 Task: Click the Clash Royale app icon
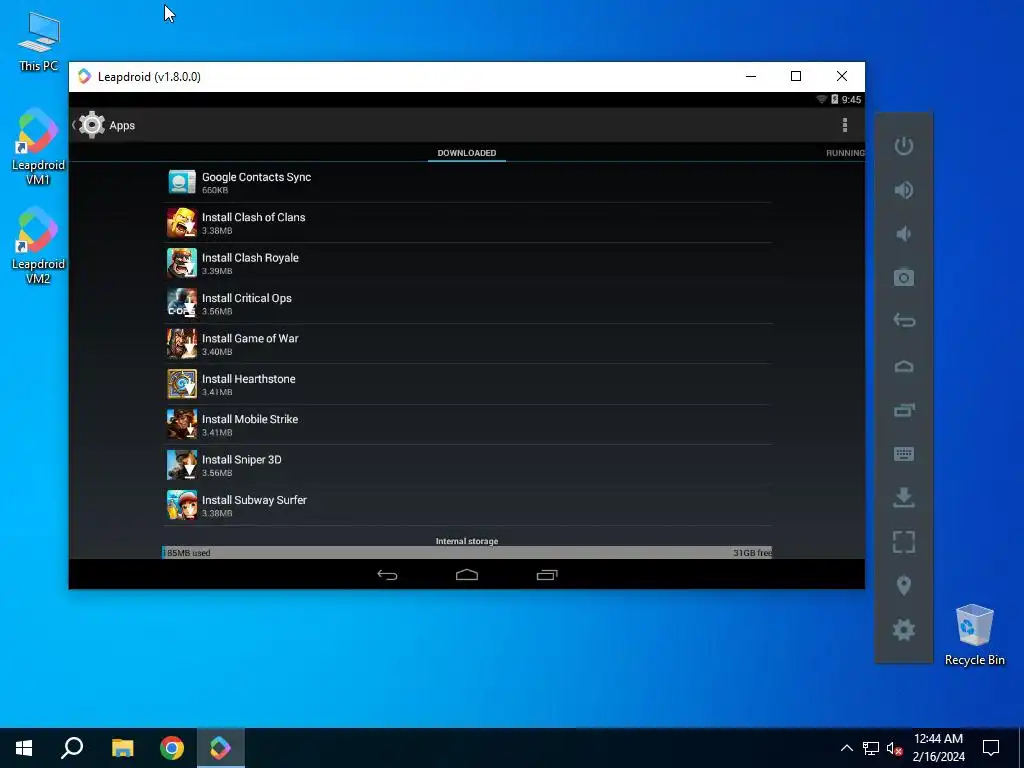pyautogui.click(x=182, y=263)
